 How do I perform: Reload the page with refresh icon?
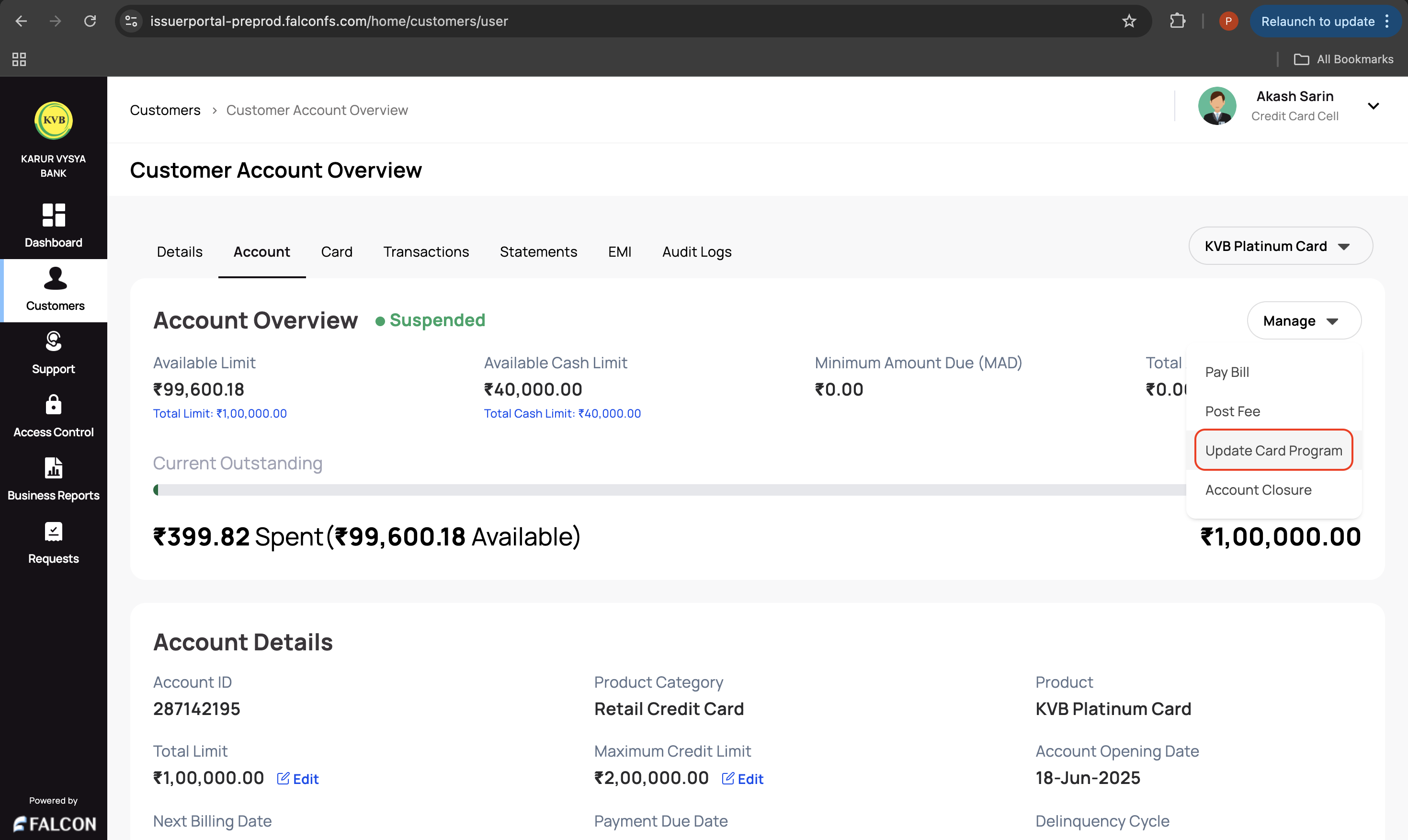click(90, 22)
